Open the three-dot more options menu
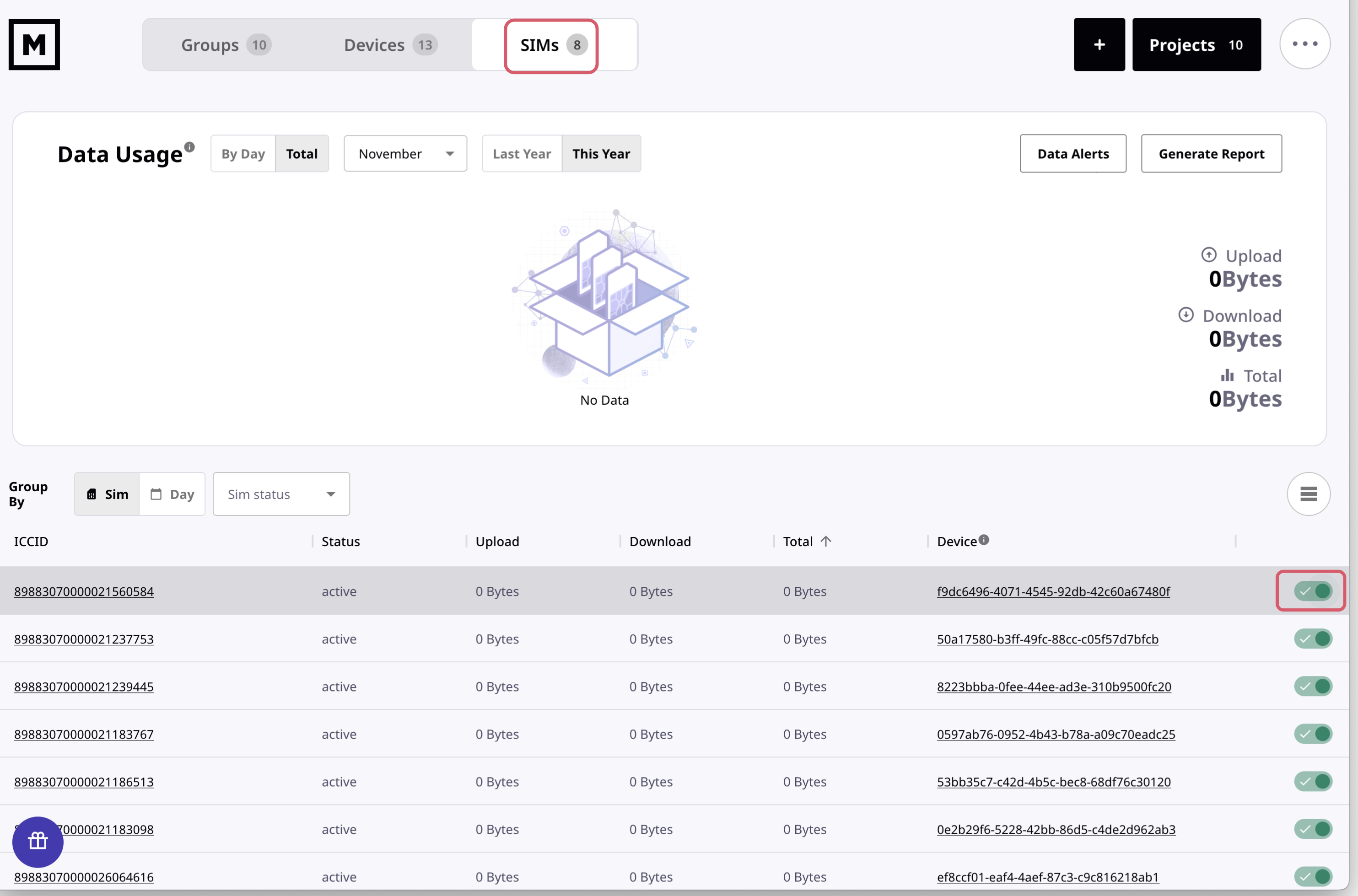Image resolution: width=1358 pixels, height=896 pixels. coord(1304,44)
